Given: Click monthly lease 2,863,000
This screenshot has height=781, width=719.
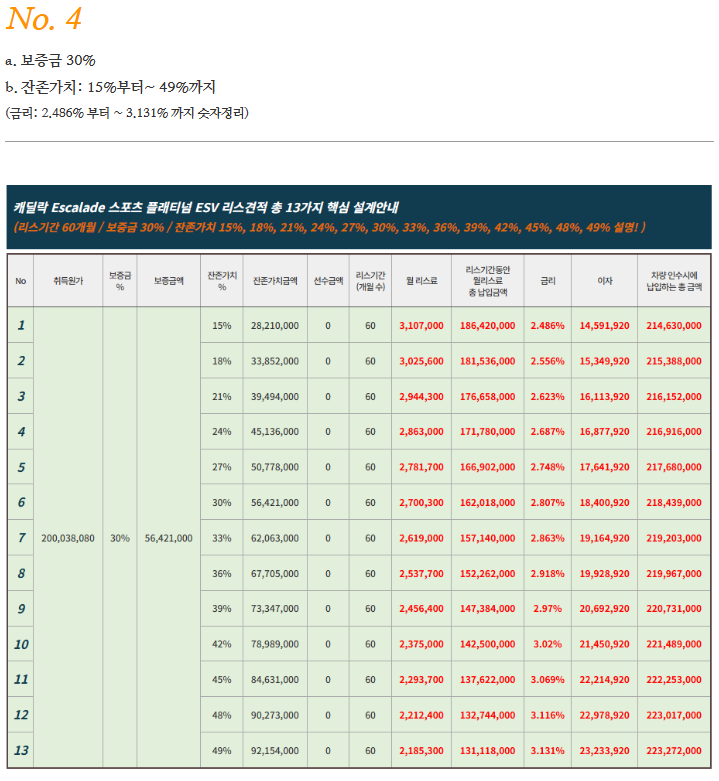Looking at the screenshot, I should [421, 432].
